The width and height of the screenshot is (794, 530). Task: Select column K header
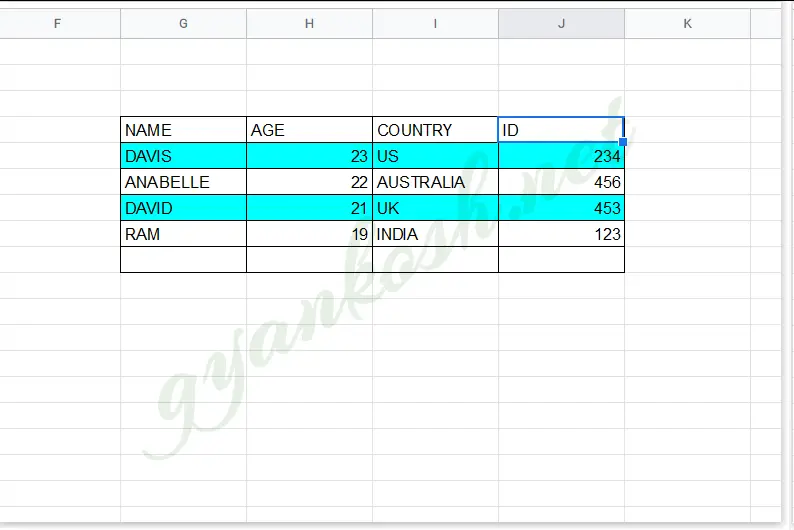pos(688,23)
